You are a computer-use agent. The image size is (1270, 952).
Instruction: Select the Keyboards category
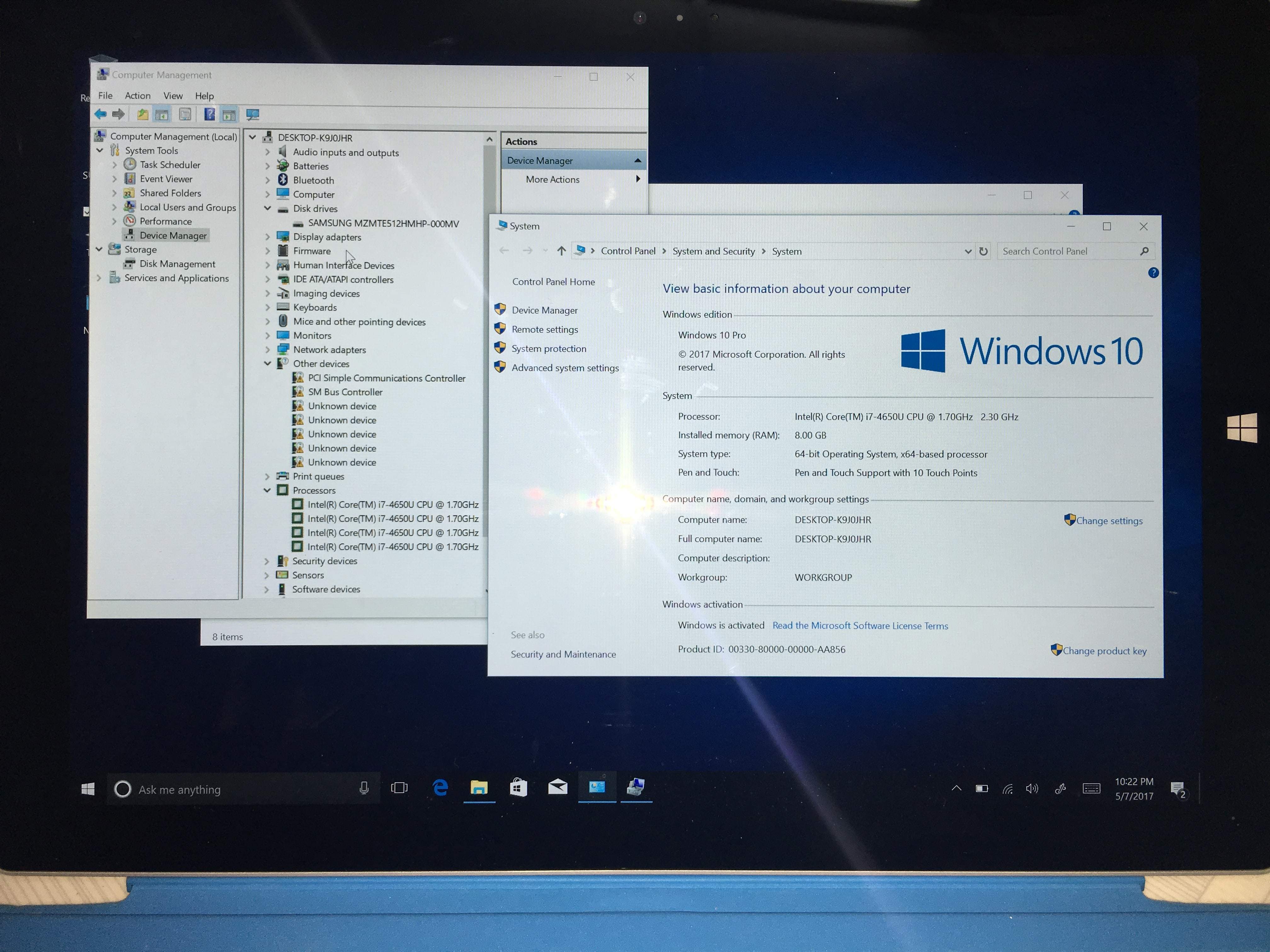tap(315, 308)
